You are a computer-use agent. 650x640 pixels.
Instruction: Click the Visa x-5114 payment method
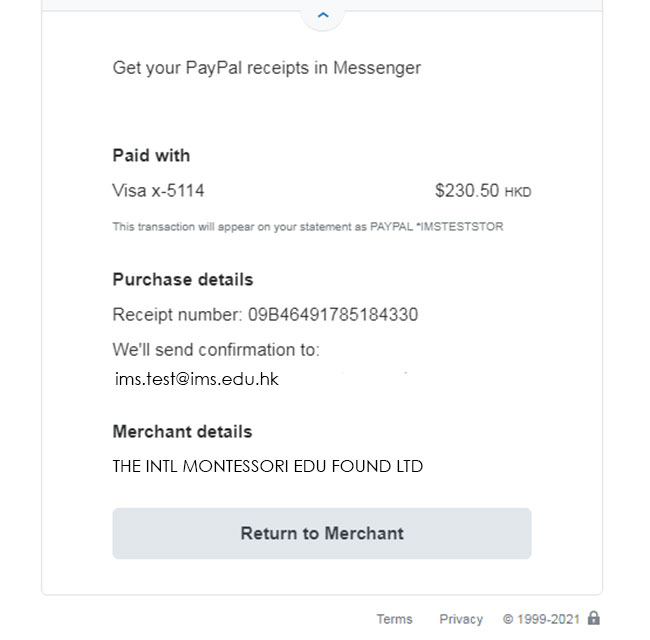click(158, 191)
